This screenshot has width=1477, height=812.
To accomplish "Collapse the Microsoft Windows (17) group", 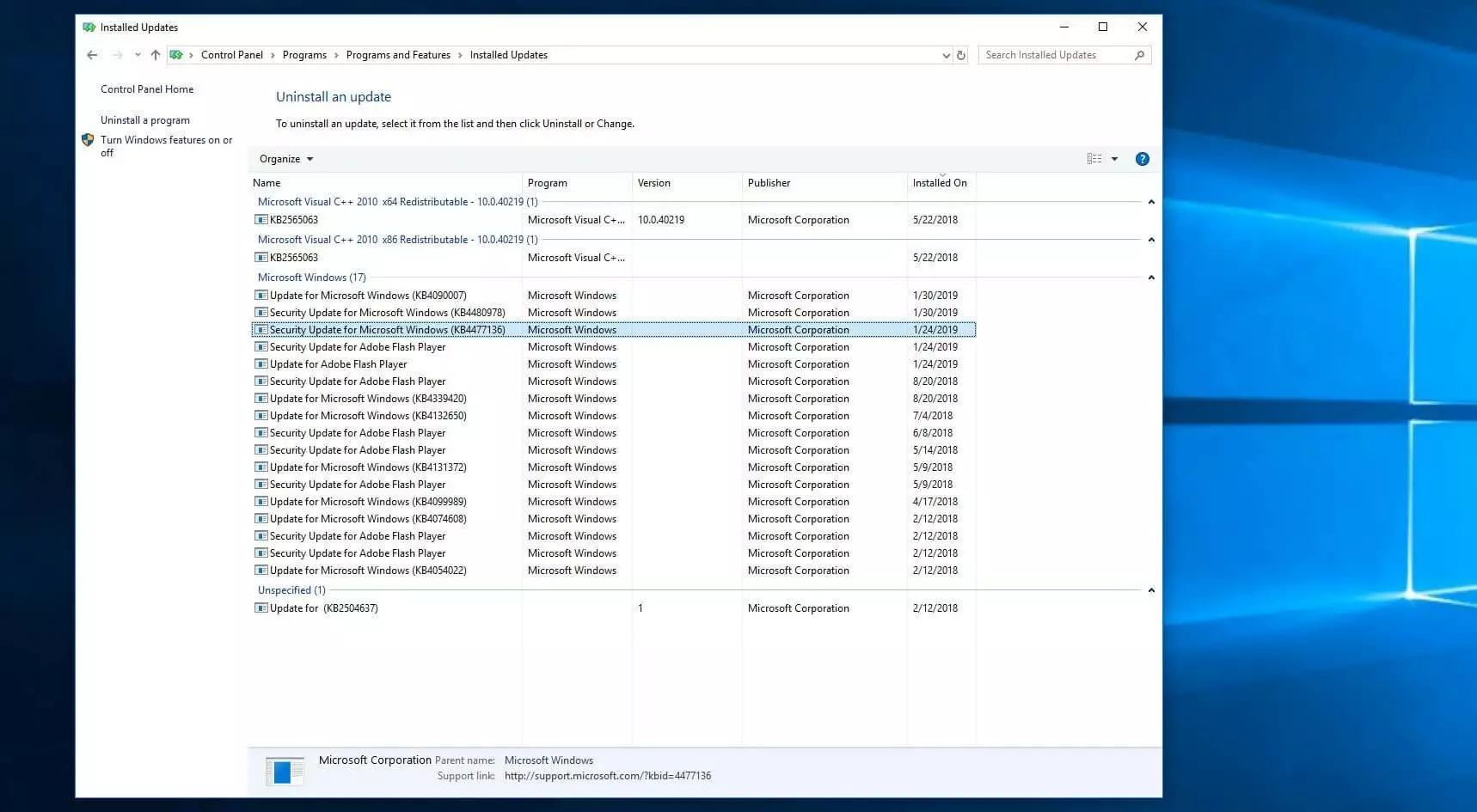I will point(1151,278).
